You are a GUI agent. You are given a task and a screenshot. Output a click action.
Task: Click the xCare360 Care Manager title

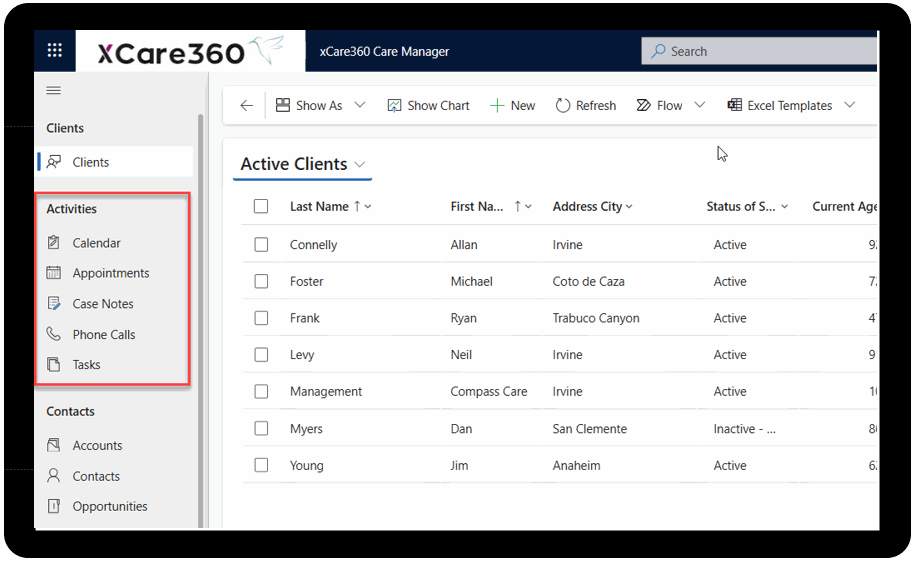point(384,51)
